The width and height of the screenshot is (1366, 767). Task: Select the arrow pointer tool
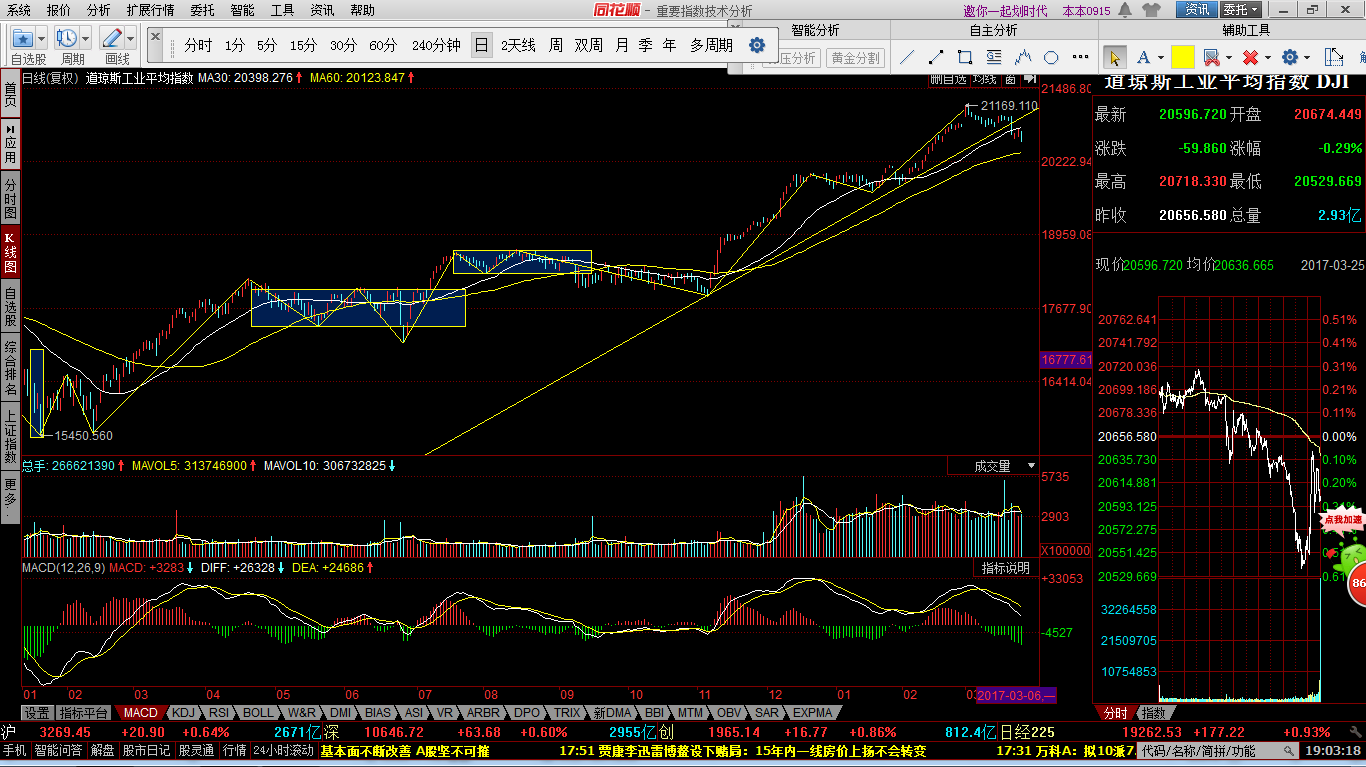(1115, 57)
